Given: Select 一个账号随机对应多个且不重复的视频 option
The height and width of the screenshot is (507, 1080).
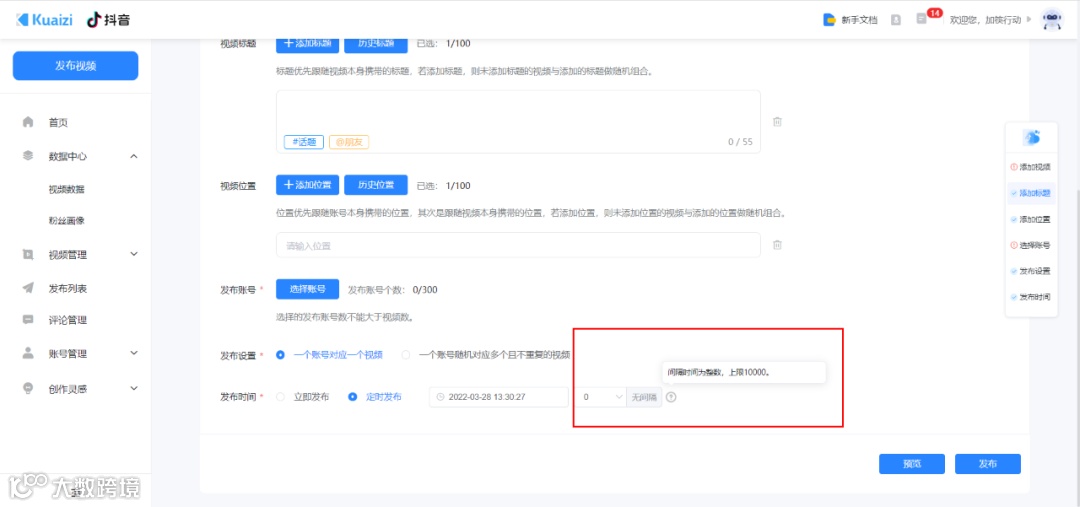Looking at the screenshot, I should click(x=486, y=355).
